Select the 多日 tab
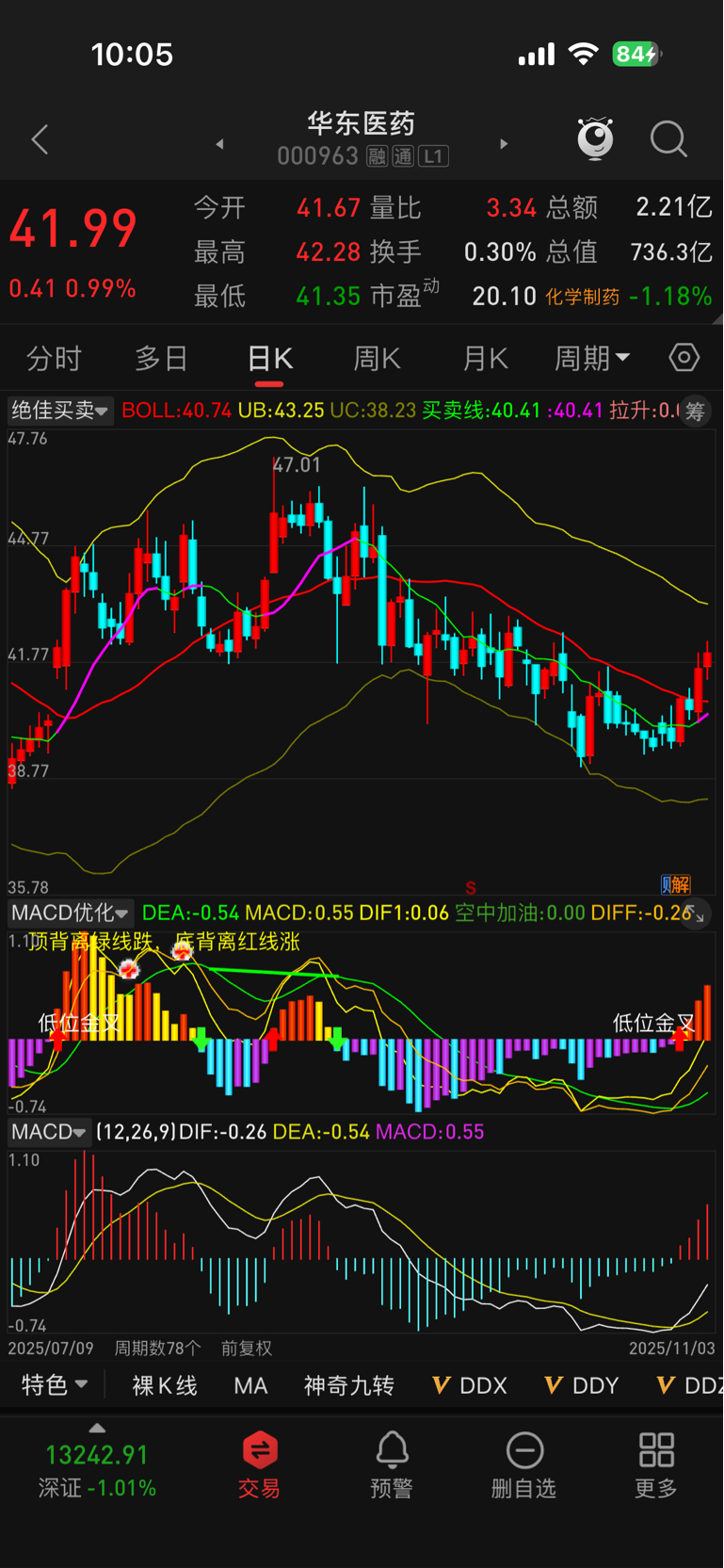Image resolution: width=724 pixels, height=1568 pixels. (161, 359)
